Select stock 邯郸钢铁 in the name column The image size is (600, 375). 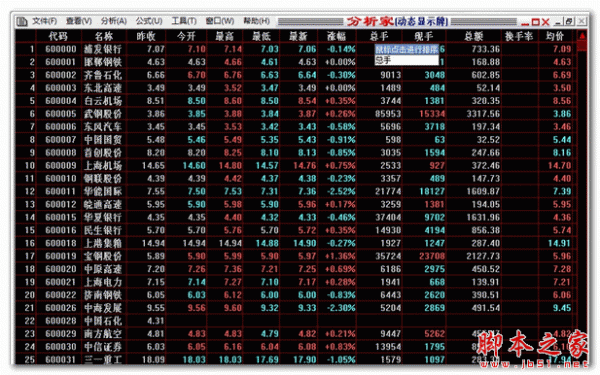point(103,62)
